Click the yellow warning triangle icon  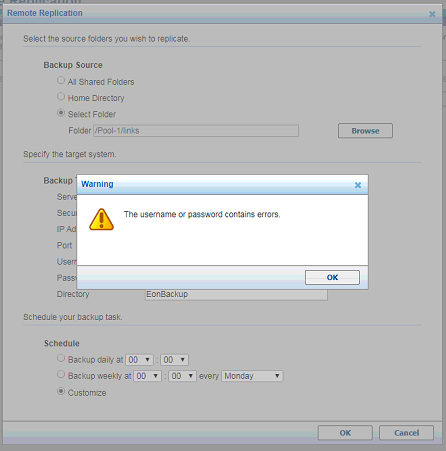click(101, 219)
